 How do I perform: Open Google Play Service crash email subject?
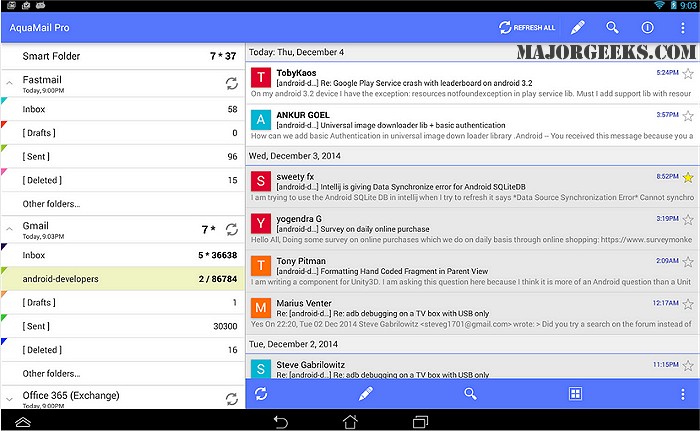[x=404, y=83]
